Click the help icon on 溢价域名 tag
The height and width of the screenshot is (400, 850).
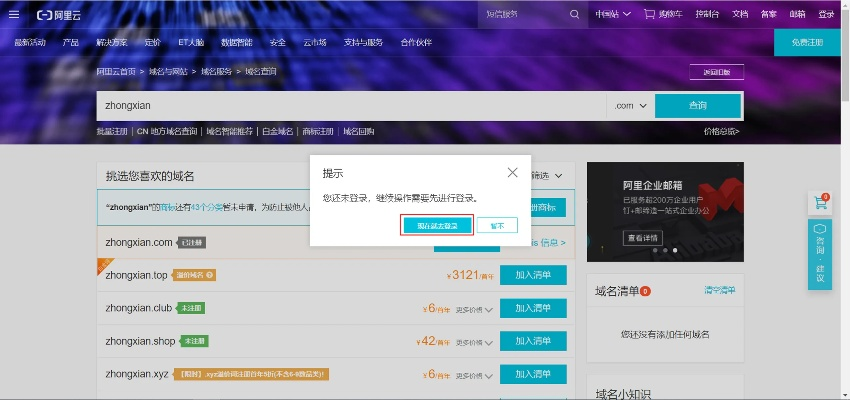point(210,275)
